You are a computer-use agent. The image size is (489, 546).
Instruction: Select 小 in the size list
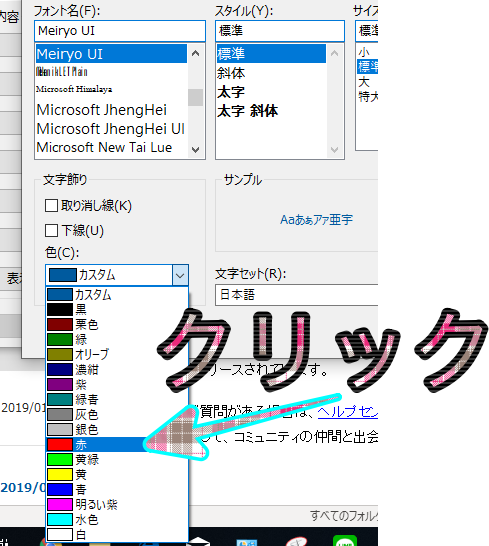[x=367, y=52]
